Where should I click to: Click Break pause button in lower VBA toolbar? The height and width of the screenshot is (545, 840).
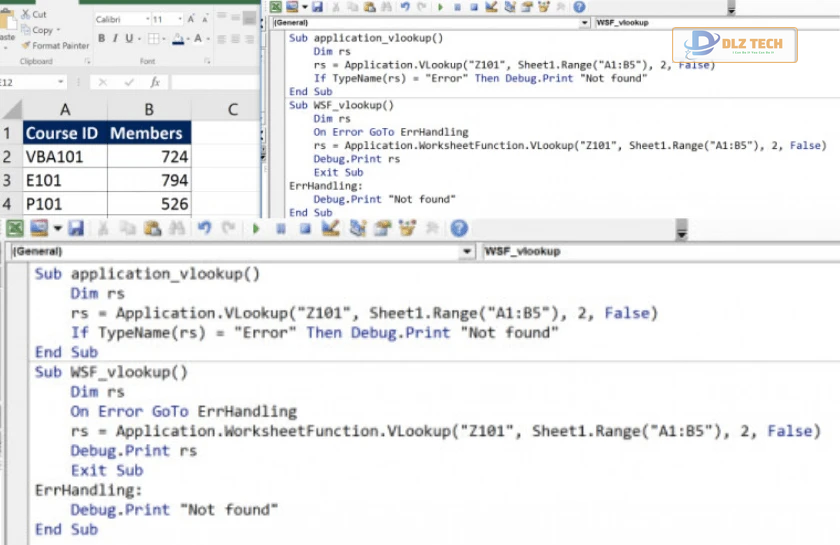280,229
